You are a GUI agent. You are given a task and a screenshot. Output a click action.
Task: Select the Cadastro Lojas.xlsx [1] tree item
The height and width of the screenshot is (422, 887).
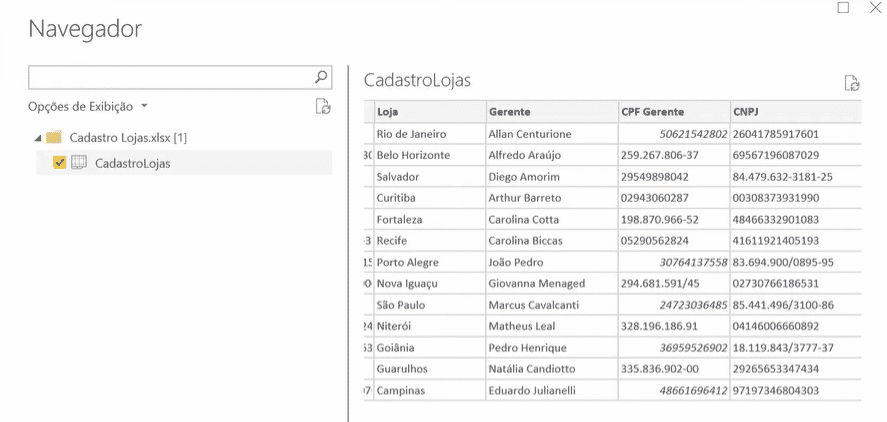[128, 137]
